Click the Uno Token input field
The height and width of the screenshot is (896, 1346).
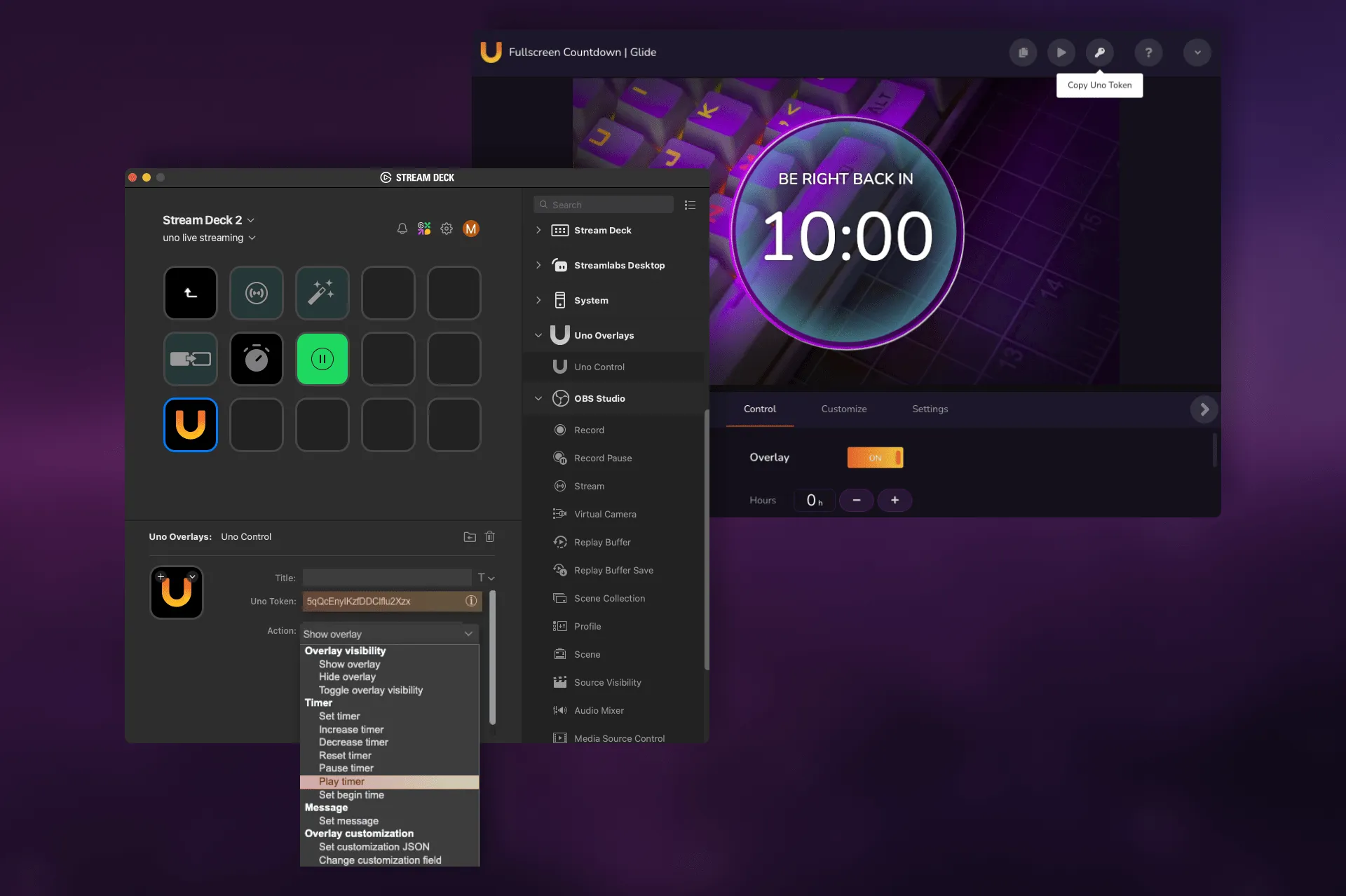point(392,601)
